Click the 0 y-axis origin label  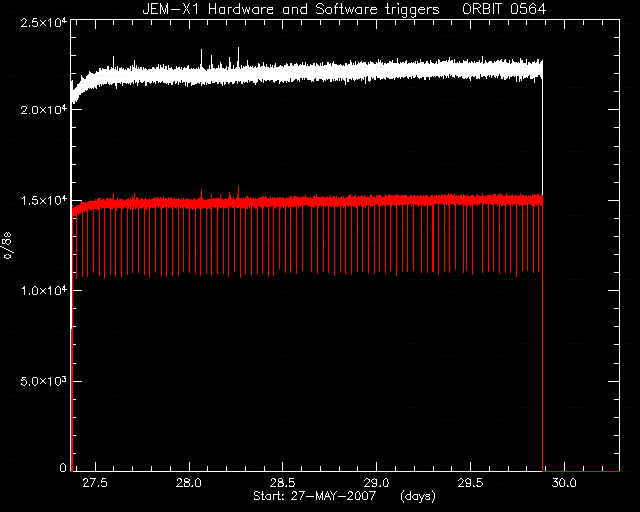pos(63,467)
